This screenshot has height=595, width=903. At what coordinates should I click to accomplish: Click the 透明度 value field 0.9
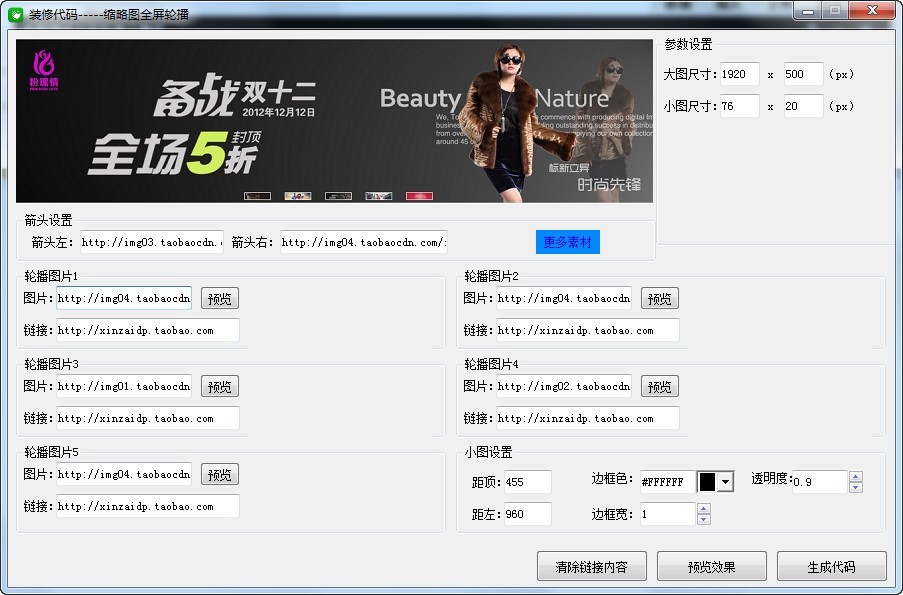click(820, 482)
